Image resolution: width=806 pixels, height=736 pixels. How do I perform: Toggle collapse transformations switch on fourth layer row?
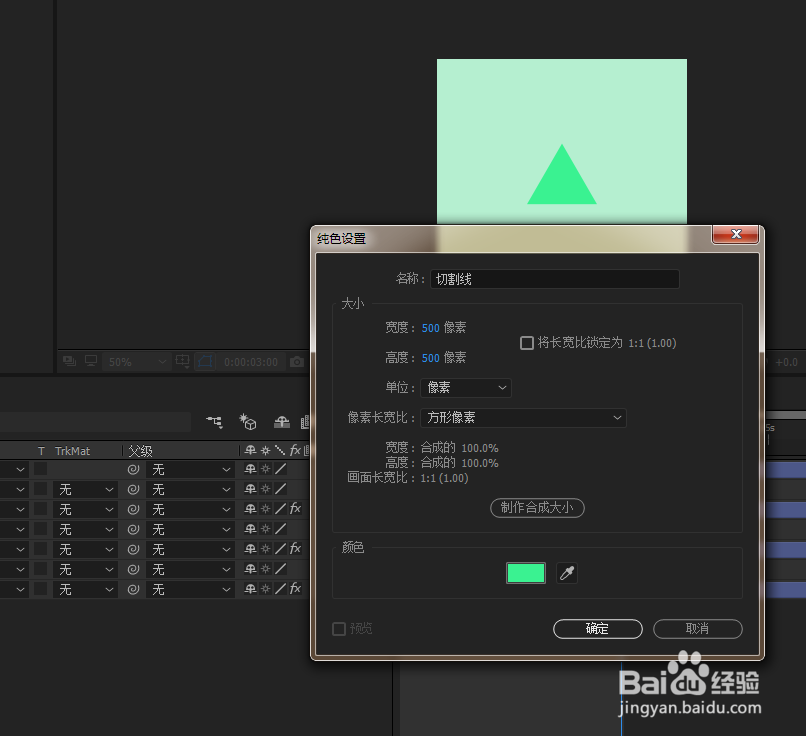click(x=265, y=529)
